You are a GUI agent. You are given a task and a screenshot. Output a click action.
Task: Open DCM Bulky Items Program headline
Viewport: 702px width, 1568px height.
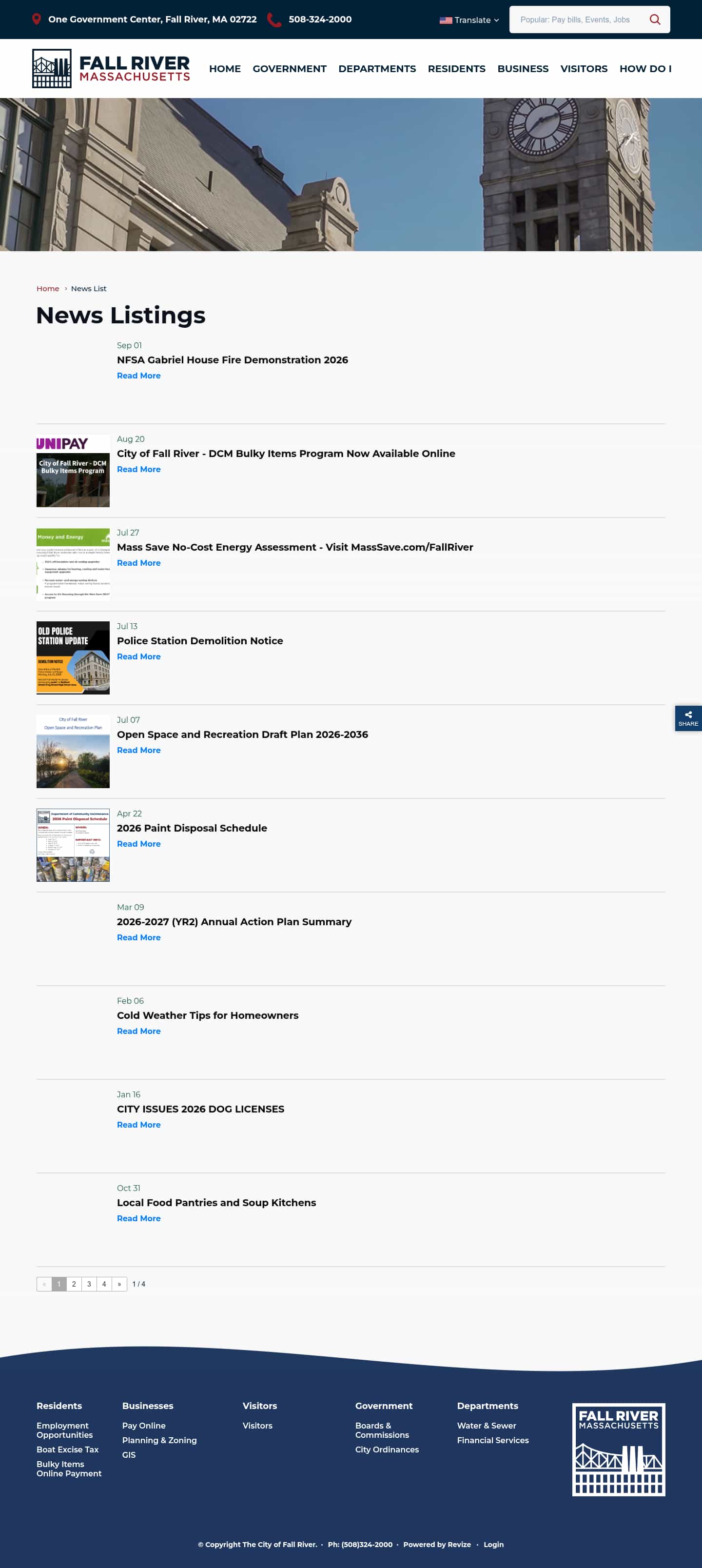[286, 454]
